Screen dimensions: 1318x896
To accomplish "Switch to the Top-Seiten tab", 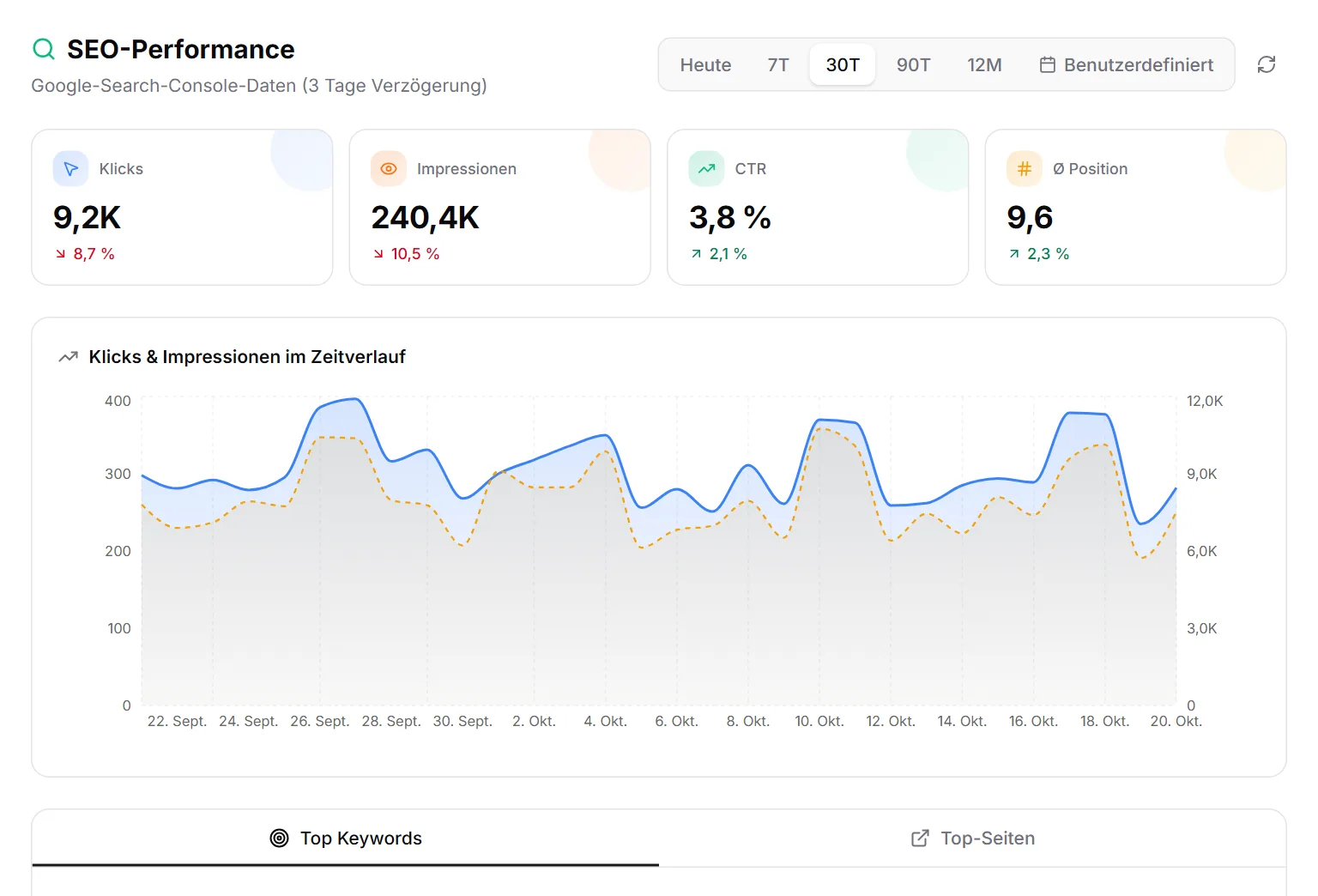I will 972,838.
